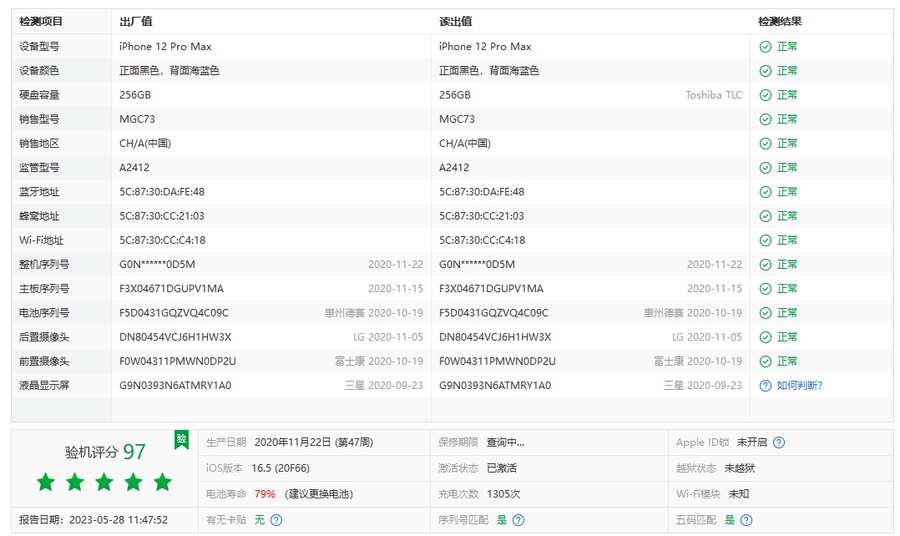Open help icon next to 五码匹配 是
The width and height of the screenshot is (900, 536).
tap(746, 520)
